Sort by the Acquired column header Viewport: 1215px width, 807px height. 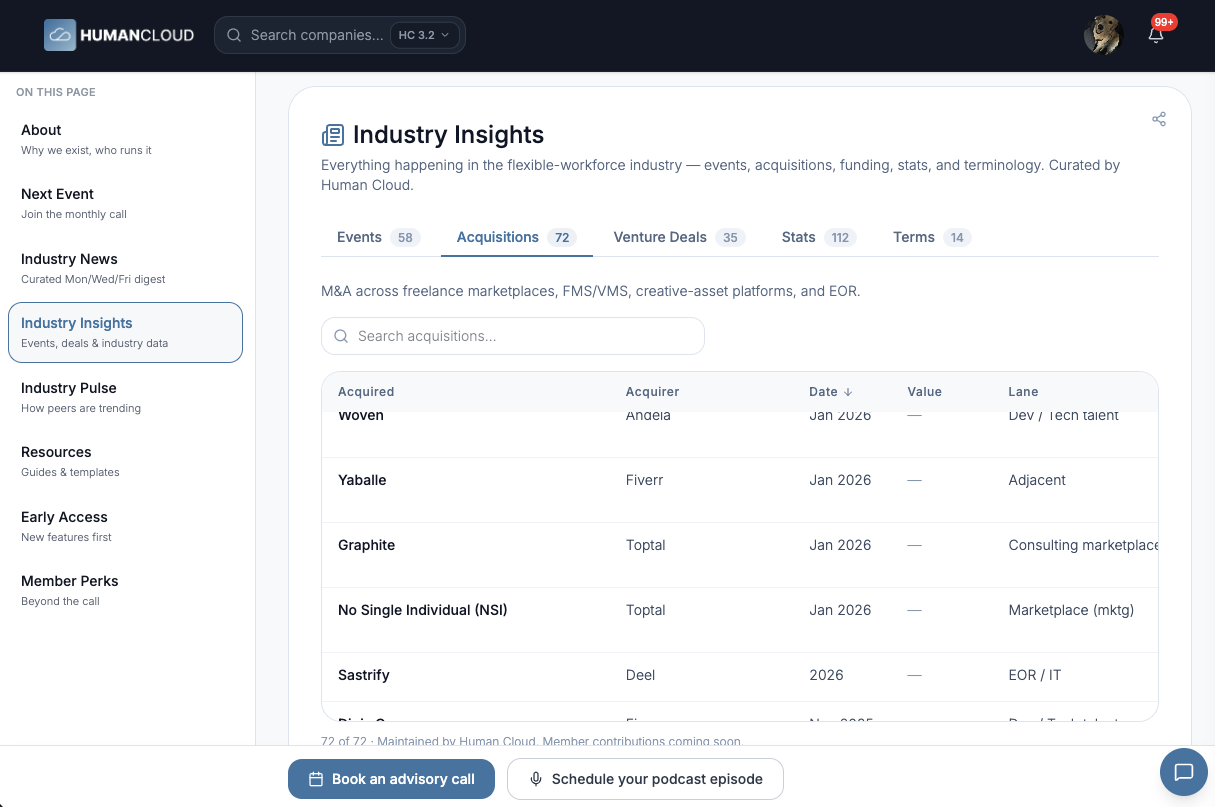366,392
